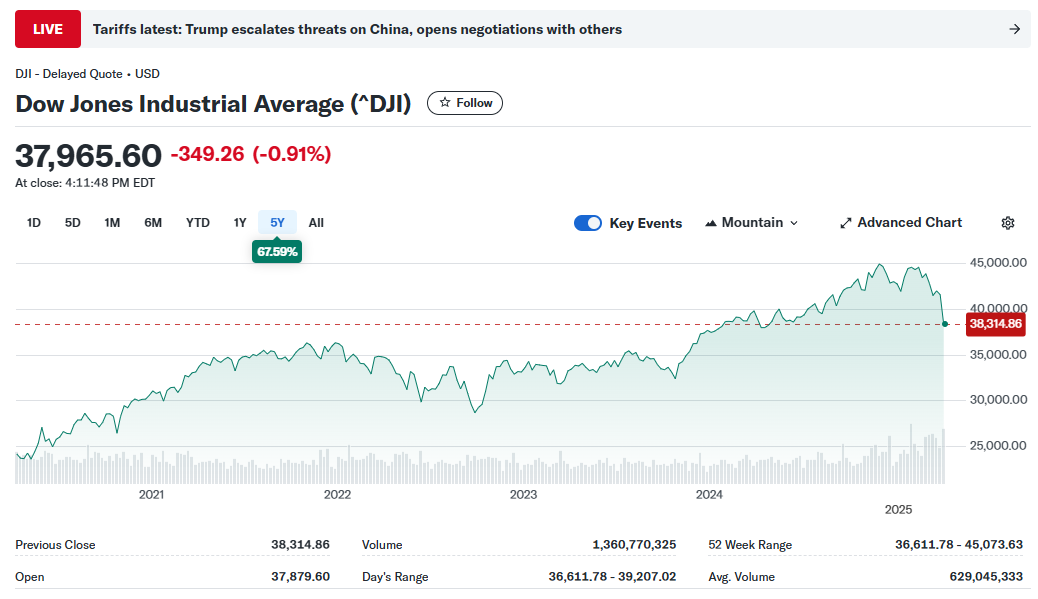Click the (-0.91%) percent change
The width and height of the screenshot is (1038, 599).
point(292,154)
